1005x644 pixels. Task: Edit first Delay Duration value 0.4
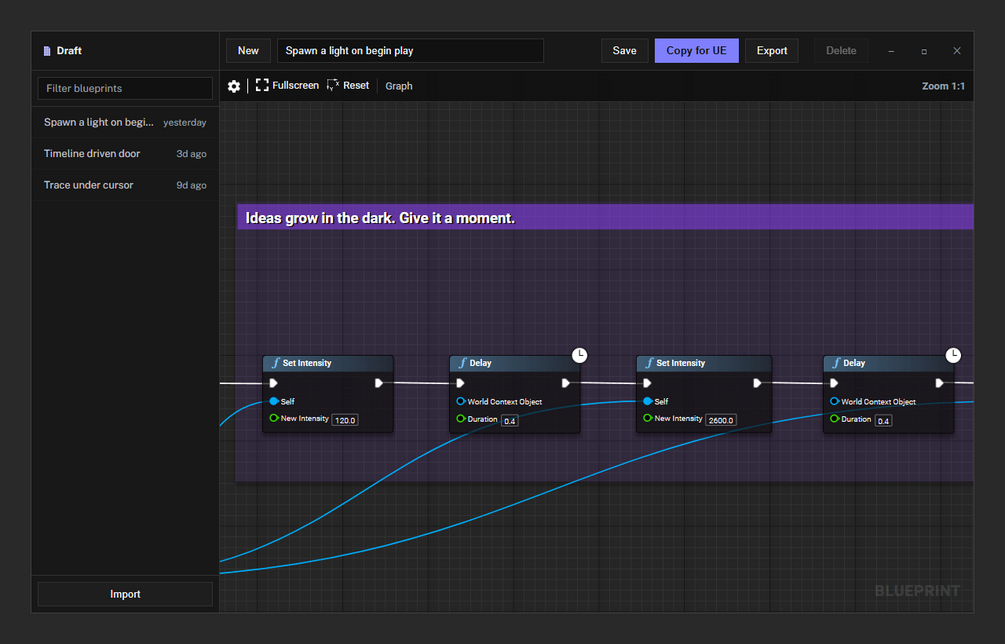[x=510, y=421]
